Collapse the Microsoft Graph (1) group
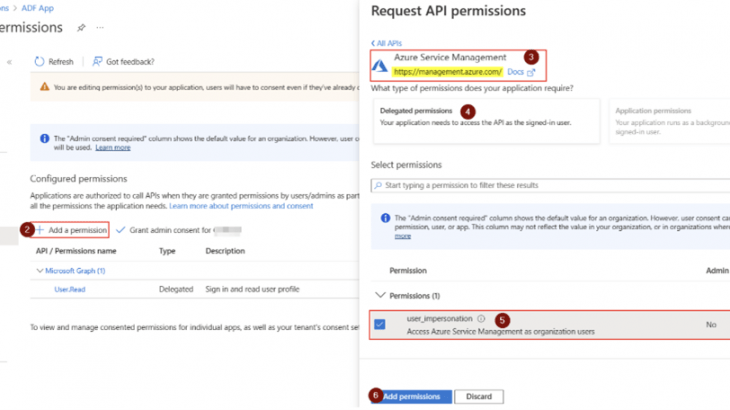The width and height of the screenshot is (730, 410). (40, 270)
